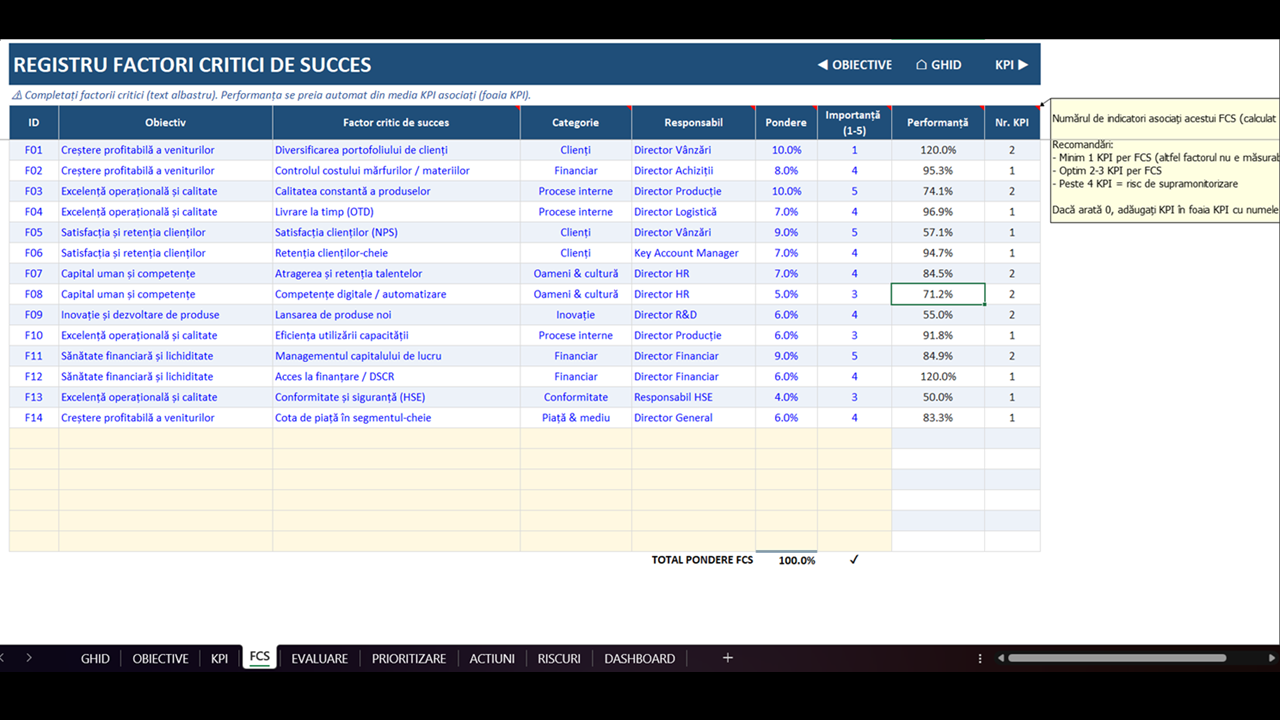Image resolution: width=1280 pixels, height=720 pixels.
Task: Open the DASHBOARD sheet tab
Action: click(640, 658)
